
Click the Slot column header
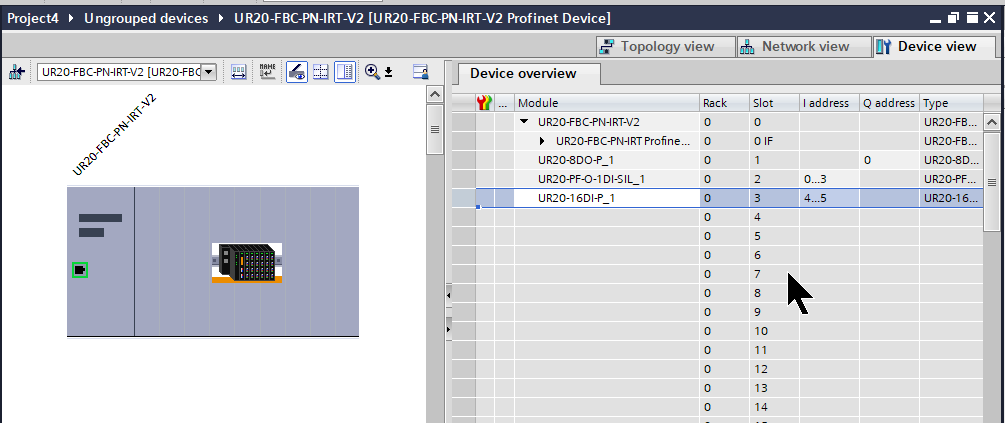coord(774,103)
